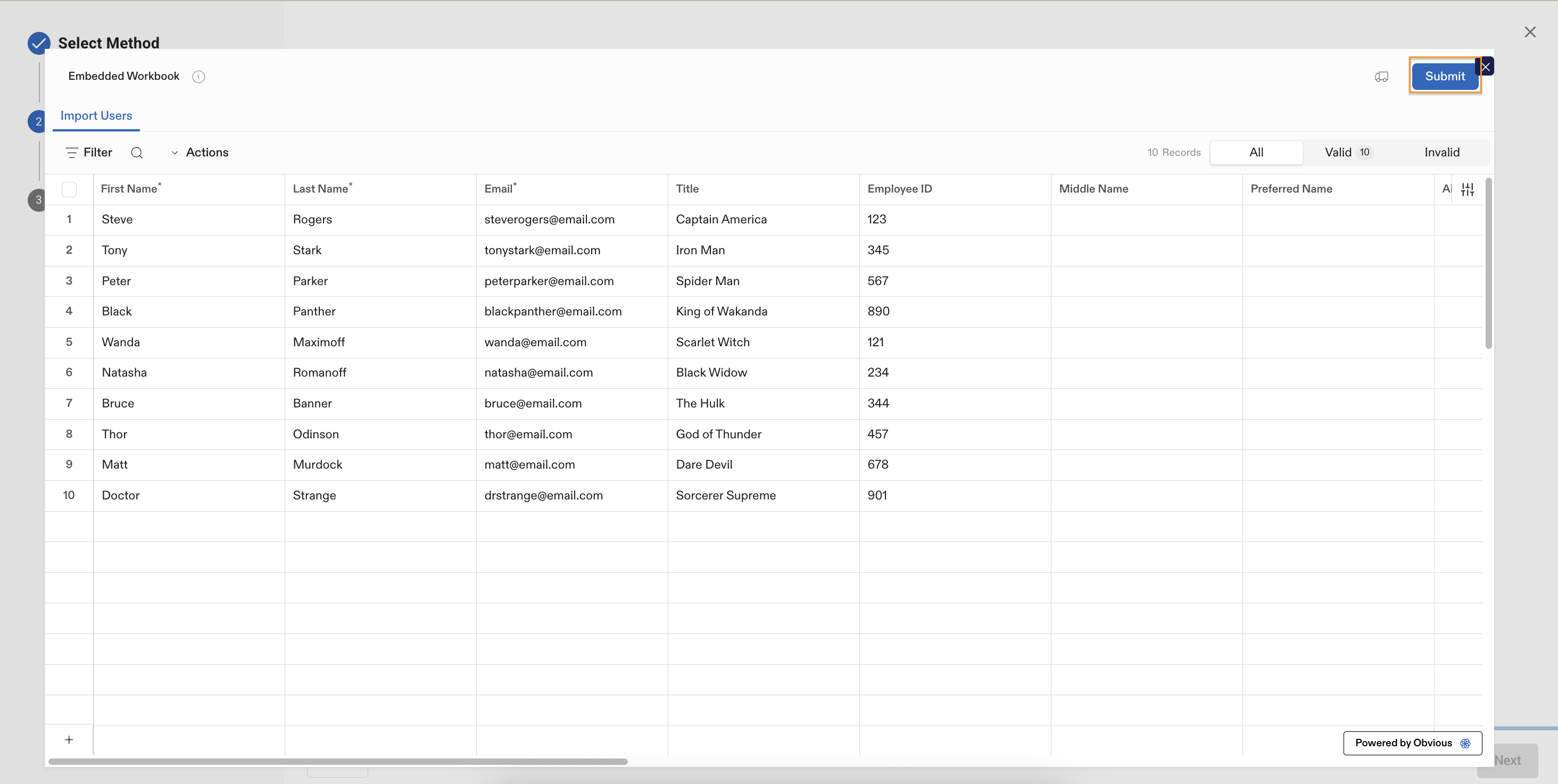The height and width of the screenshot is (784, 1558).
Task: Select all rows with the header checkbox
Action: (x=69, y=189)
